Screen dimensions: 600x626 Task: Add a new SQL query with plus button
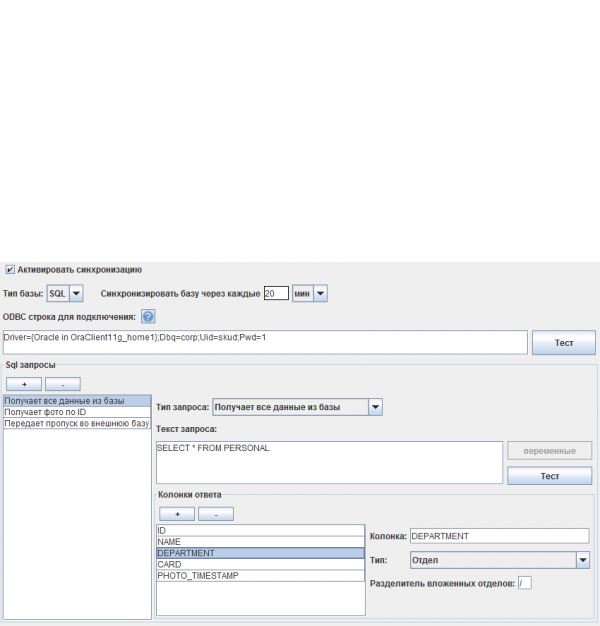(24, 384)
